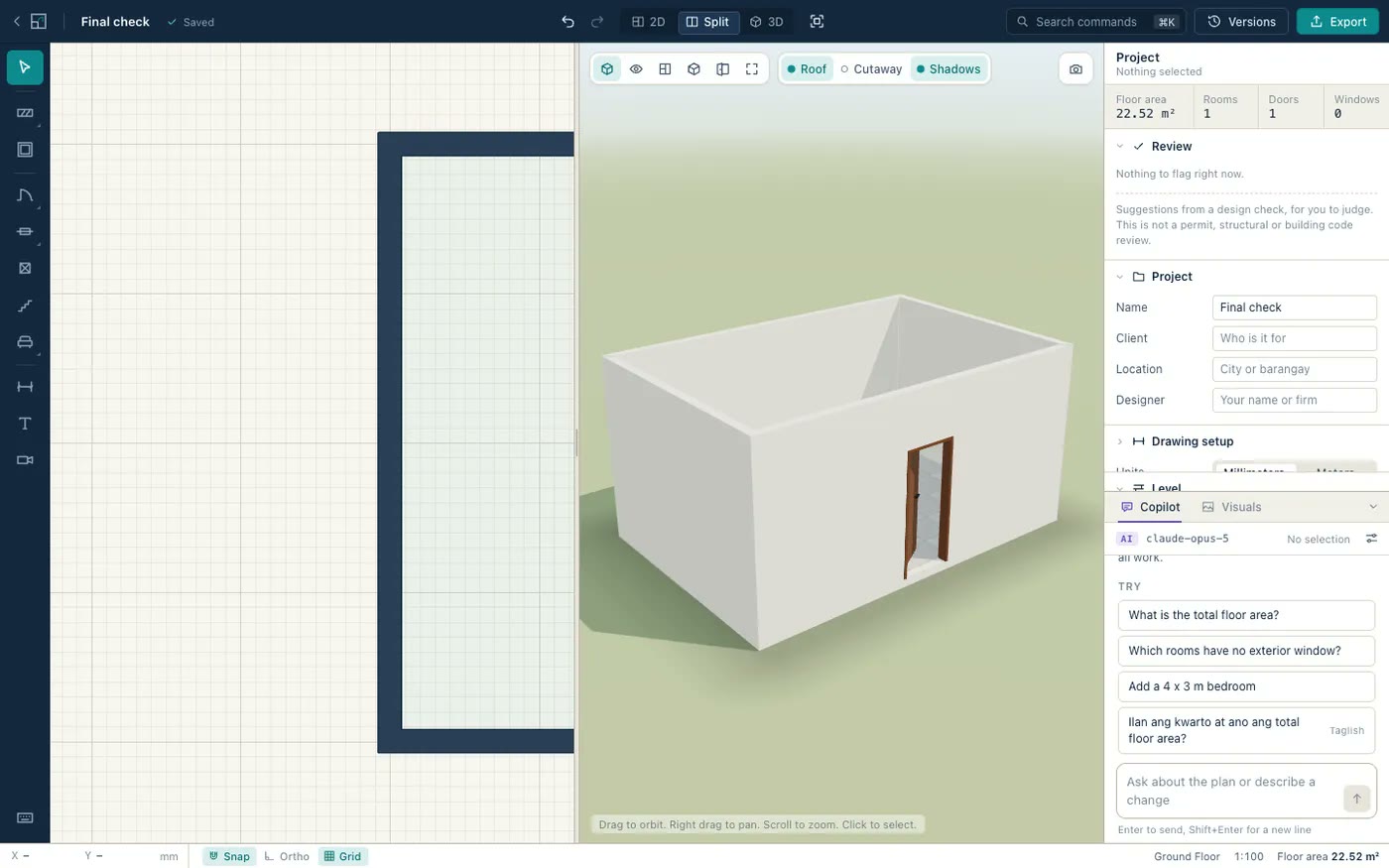Choose the crossed-box opening tool
Image resolution: width=1389 pixels, height=868 pixels.
(x=25, y=268)
